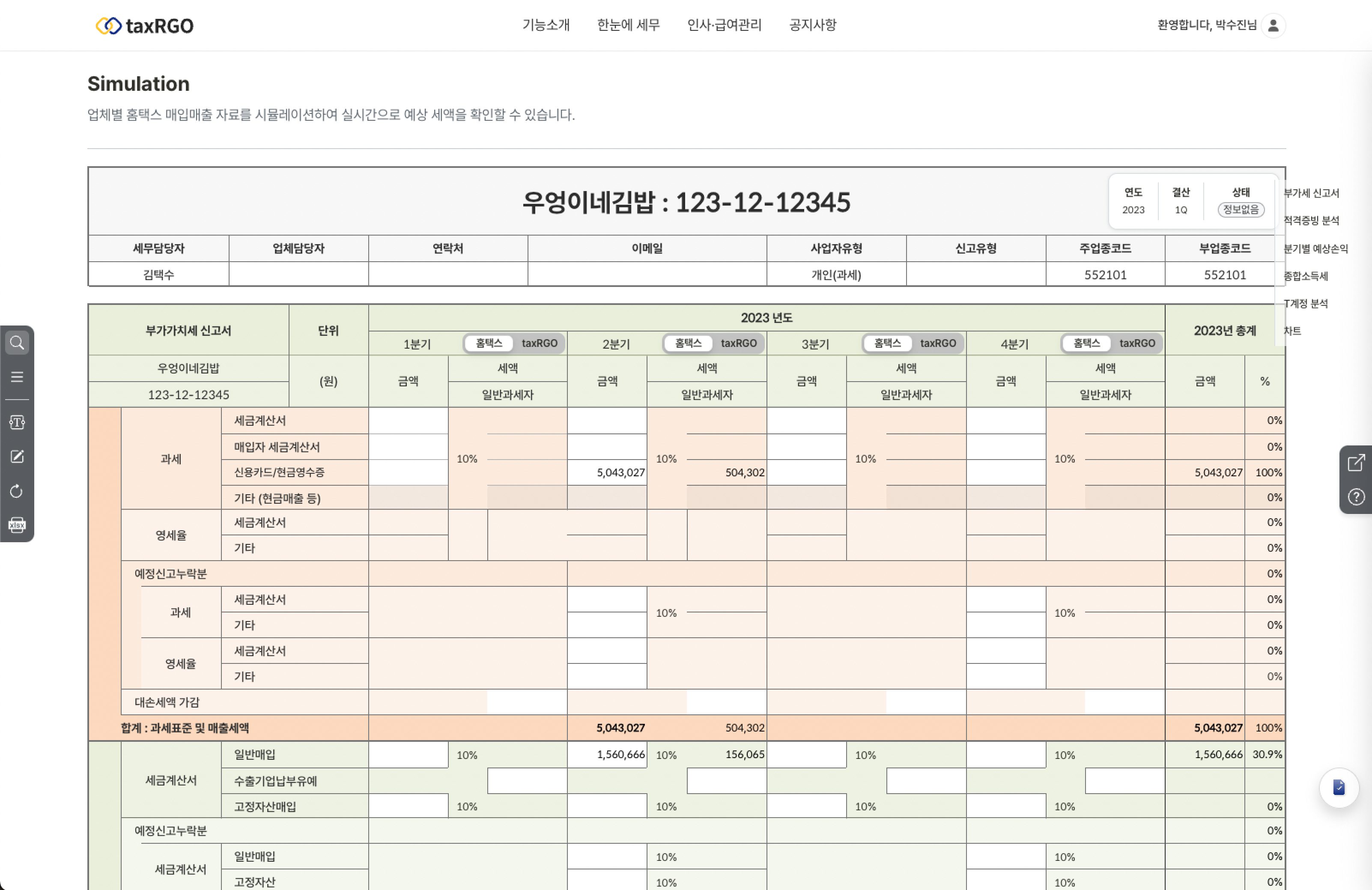Click 업체담당자 header cell

[x=298, y=248]
